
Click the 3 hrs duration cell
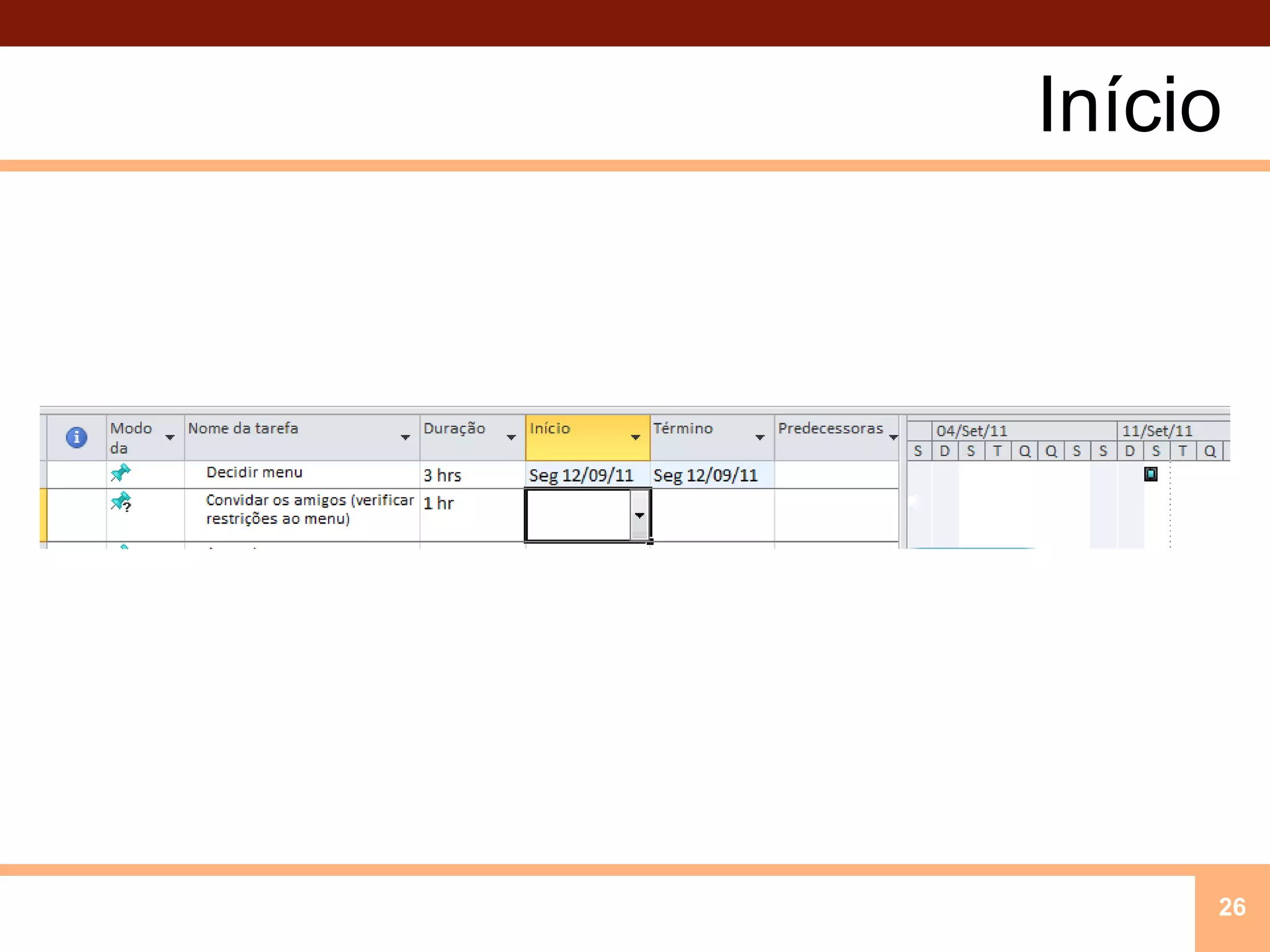[x=443, y=475]
